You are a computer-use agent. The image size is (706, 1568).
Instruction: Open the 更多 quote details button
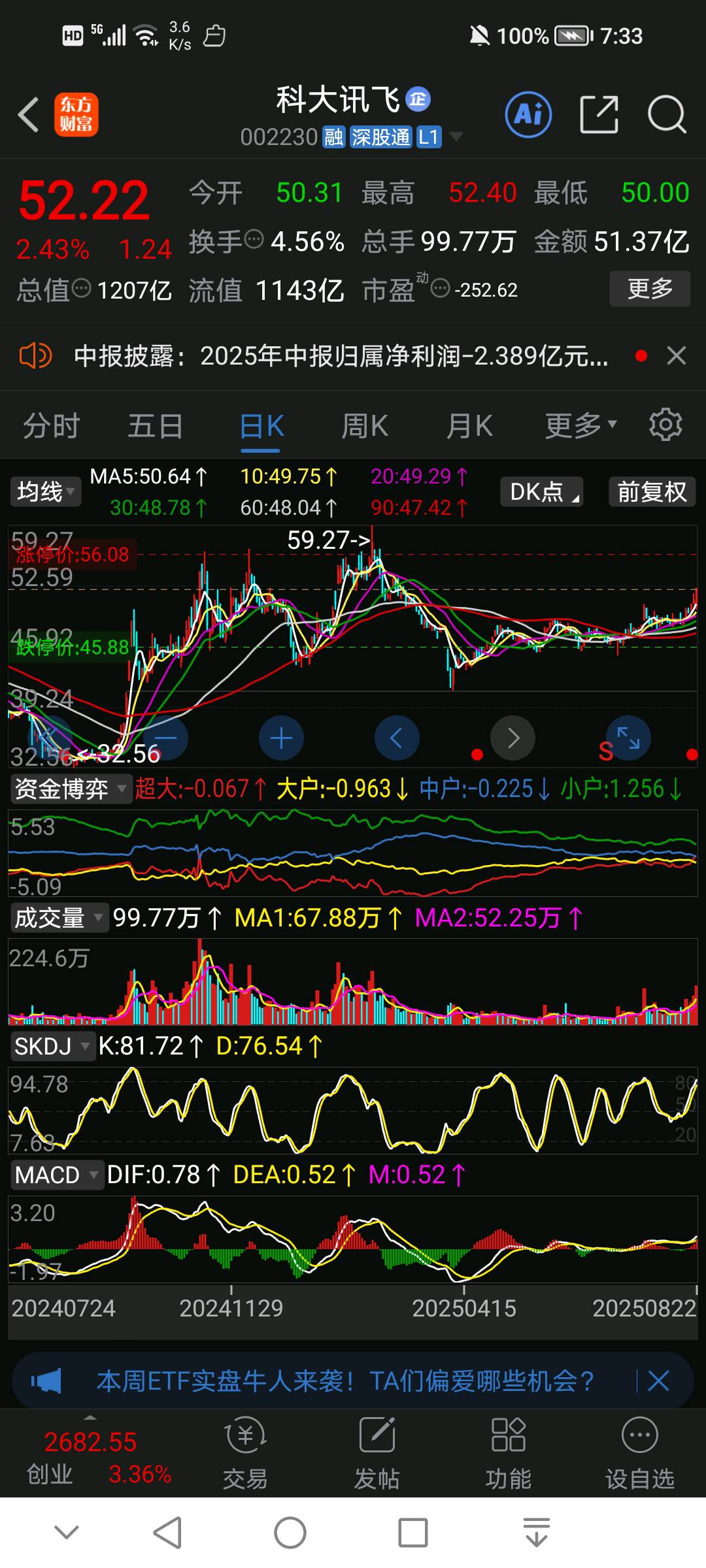coord(650,288)
